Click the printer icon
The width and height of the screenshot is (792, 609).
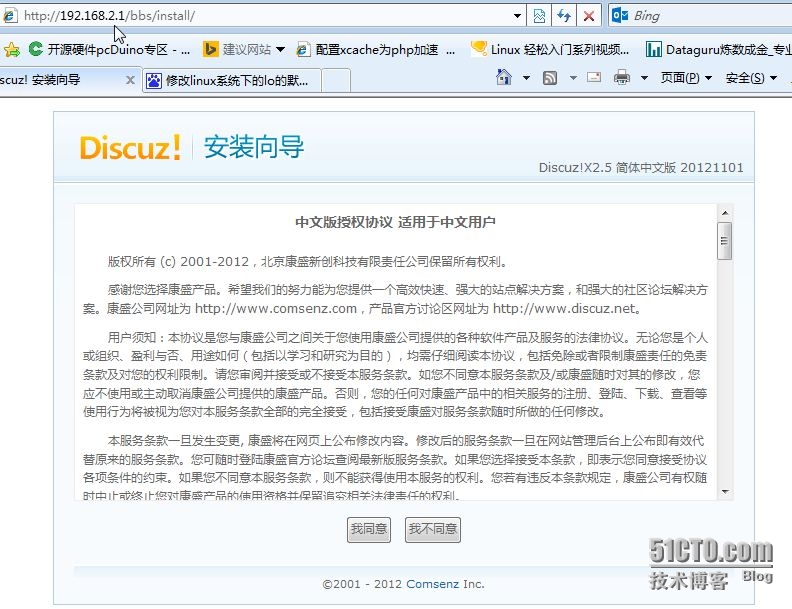[x=622, y=78]
